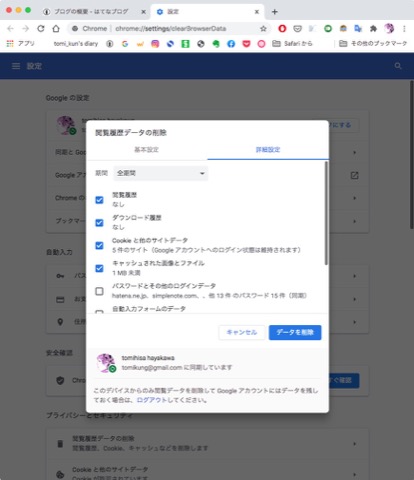Bookmark this page with the star icon
Screen dimensions: 414x480
(263, 29)
